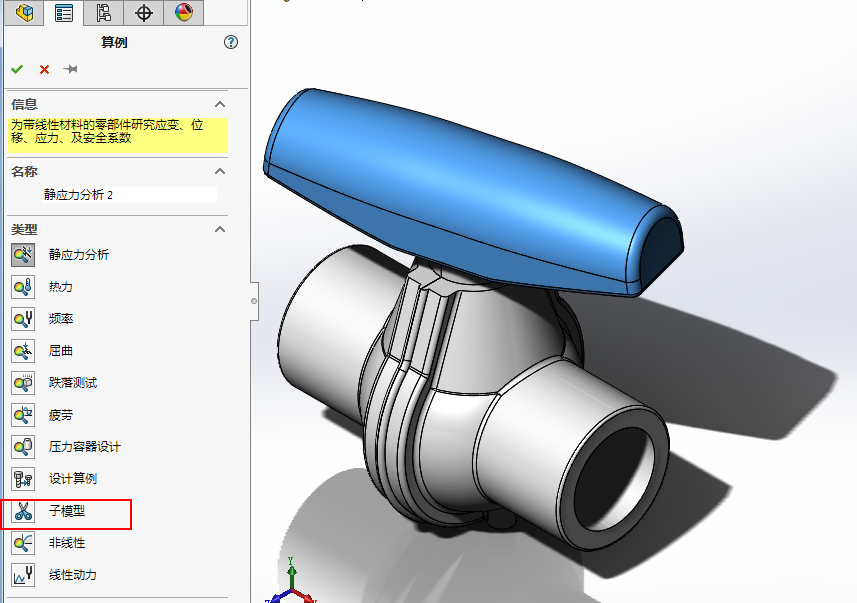Screen dimensions: 857x603
Task: Open the DisplayManager color sphere tab
Action: coord(184,13)
